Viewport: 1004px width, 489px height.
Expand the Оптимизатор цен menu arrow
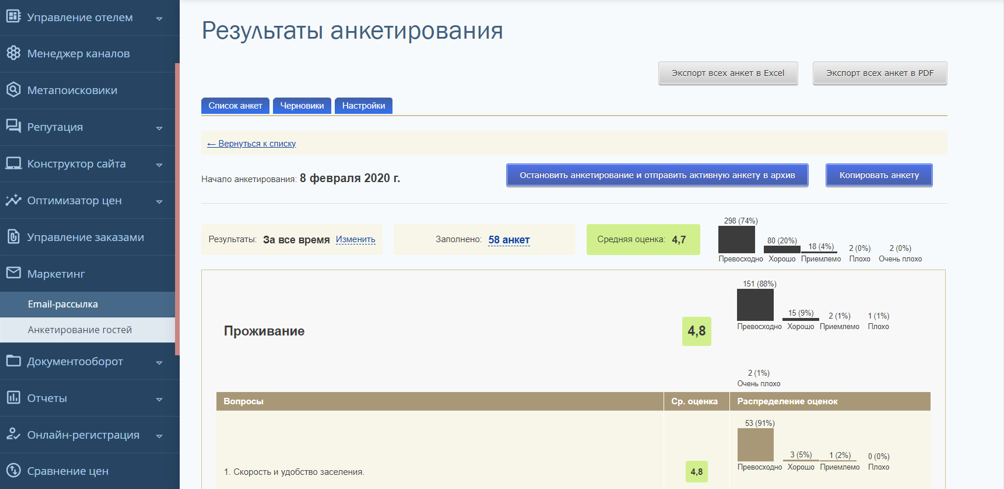[x=159, y=201]
